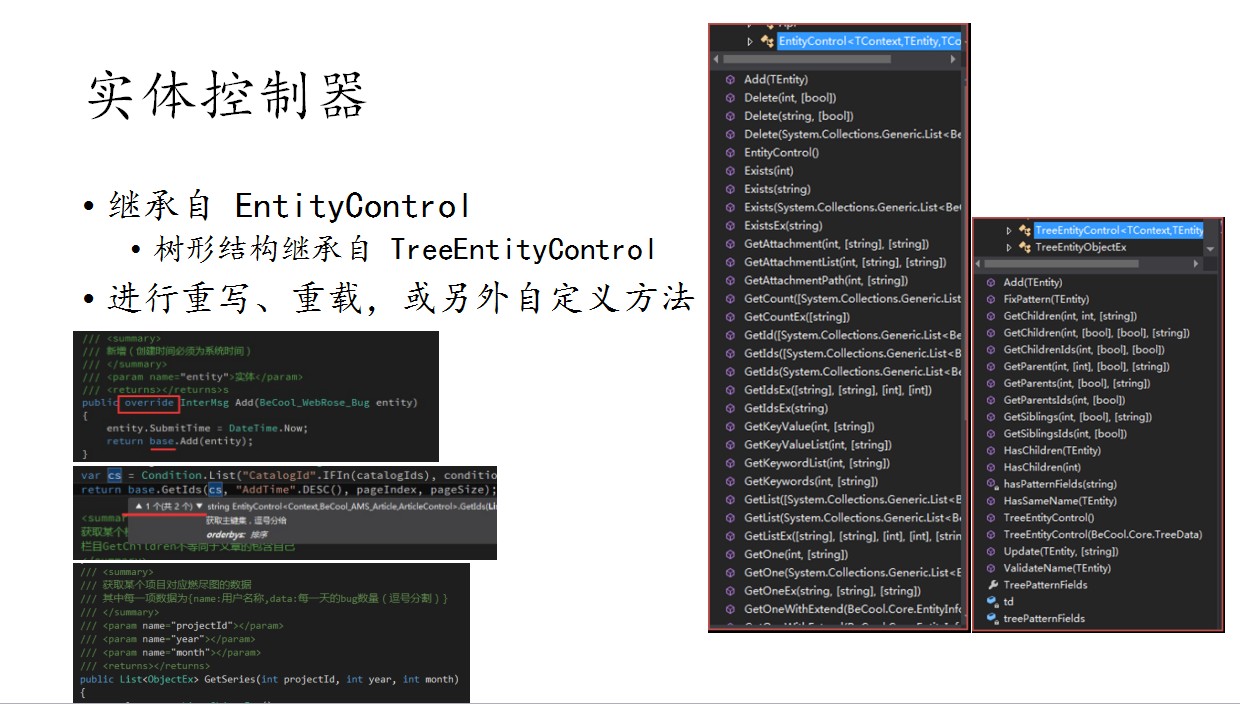This screenshot has height=704, width=1240.
Task: Click the method icon beside Add(TEntity) in EntityControl list
Action: point(730,80)
